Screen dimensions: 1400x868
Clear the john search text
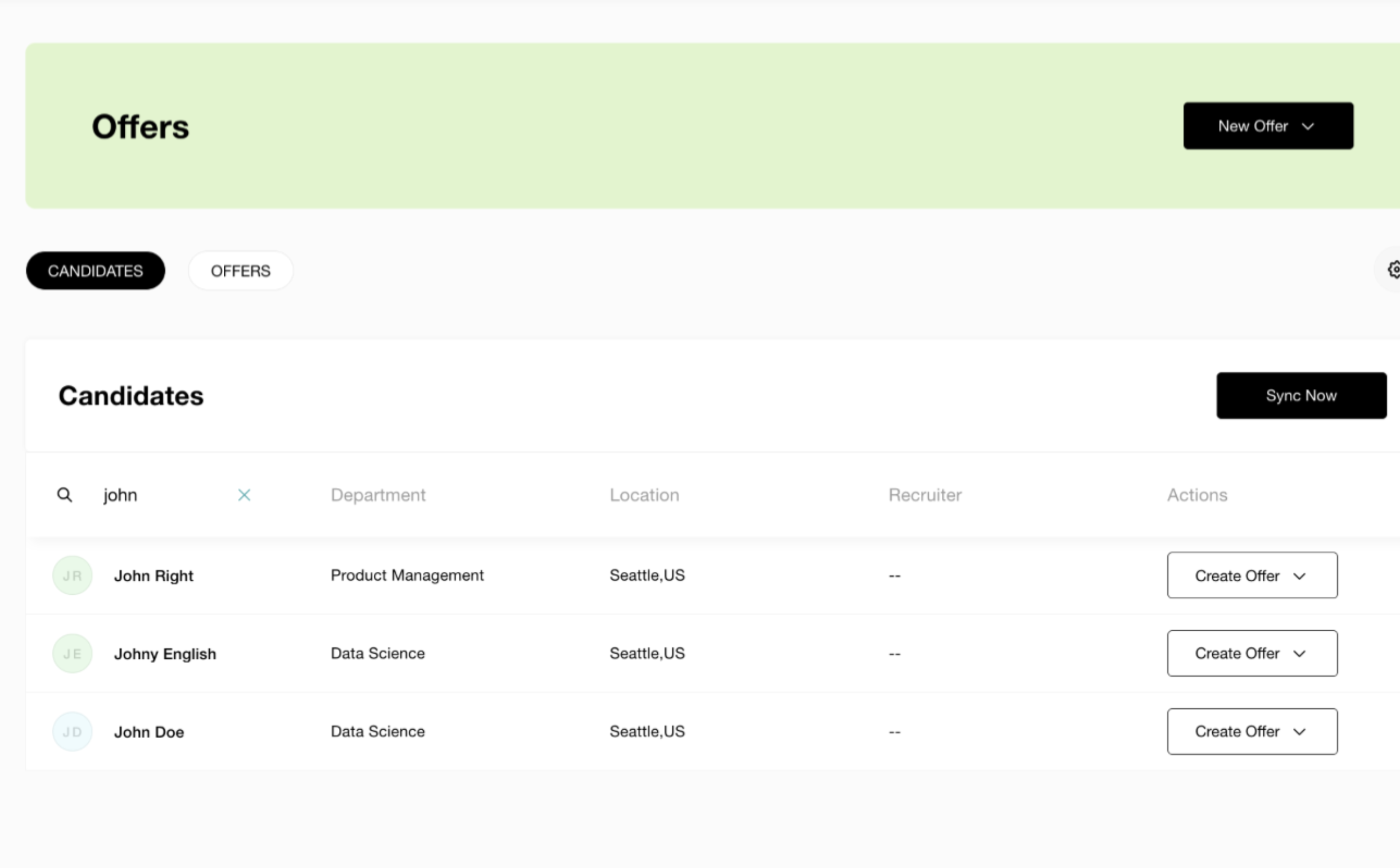(244, 495)
